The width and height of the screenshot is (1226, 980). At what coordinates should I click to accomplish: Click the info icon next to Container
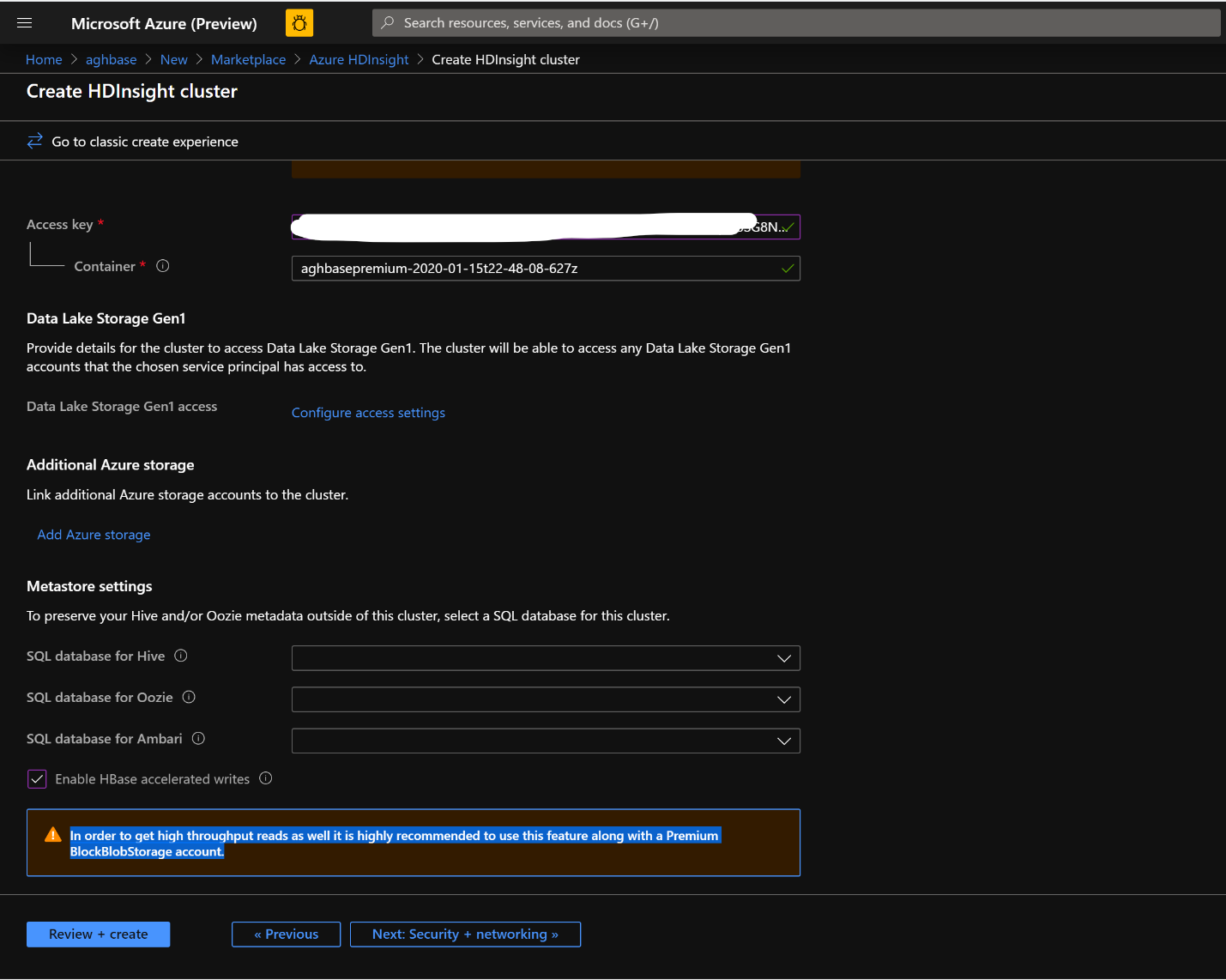pyautogui.click(x=162, y=266)
